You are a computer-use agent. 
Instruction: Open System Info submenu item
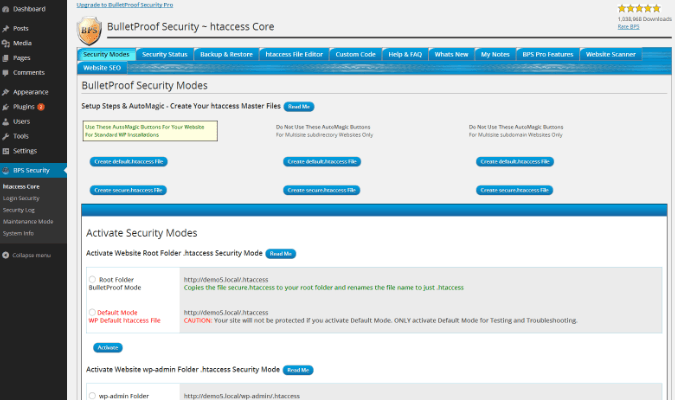pos(18,233)
